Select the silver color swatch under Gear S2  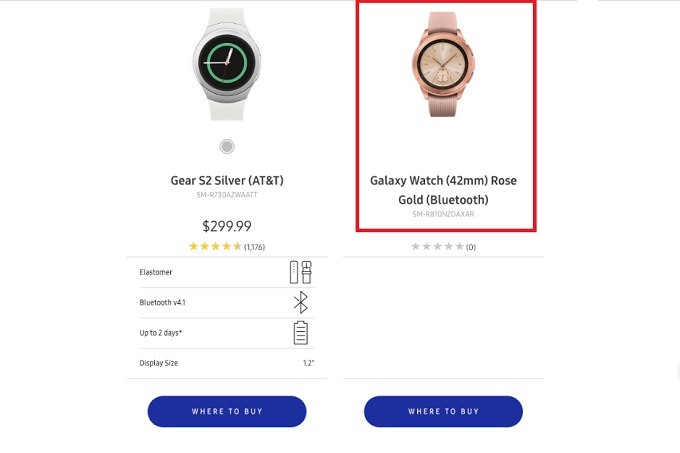pyautogui.click(x=227, y=147)
